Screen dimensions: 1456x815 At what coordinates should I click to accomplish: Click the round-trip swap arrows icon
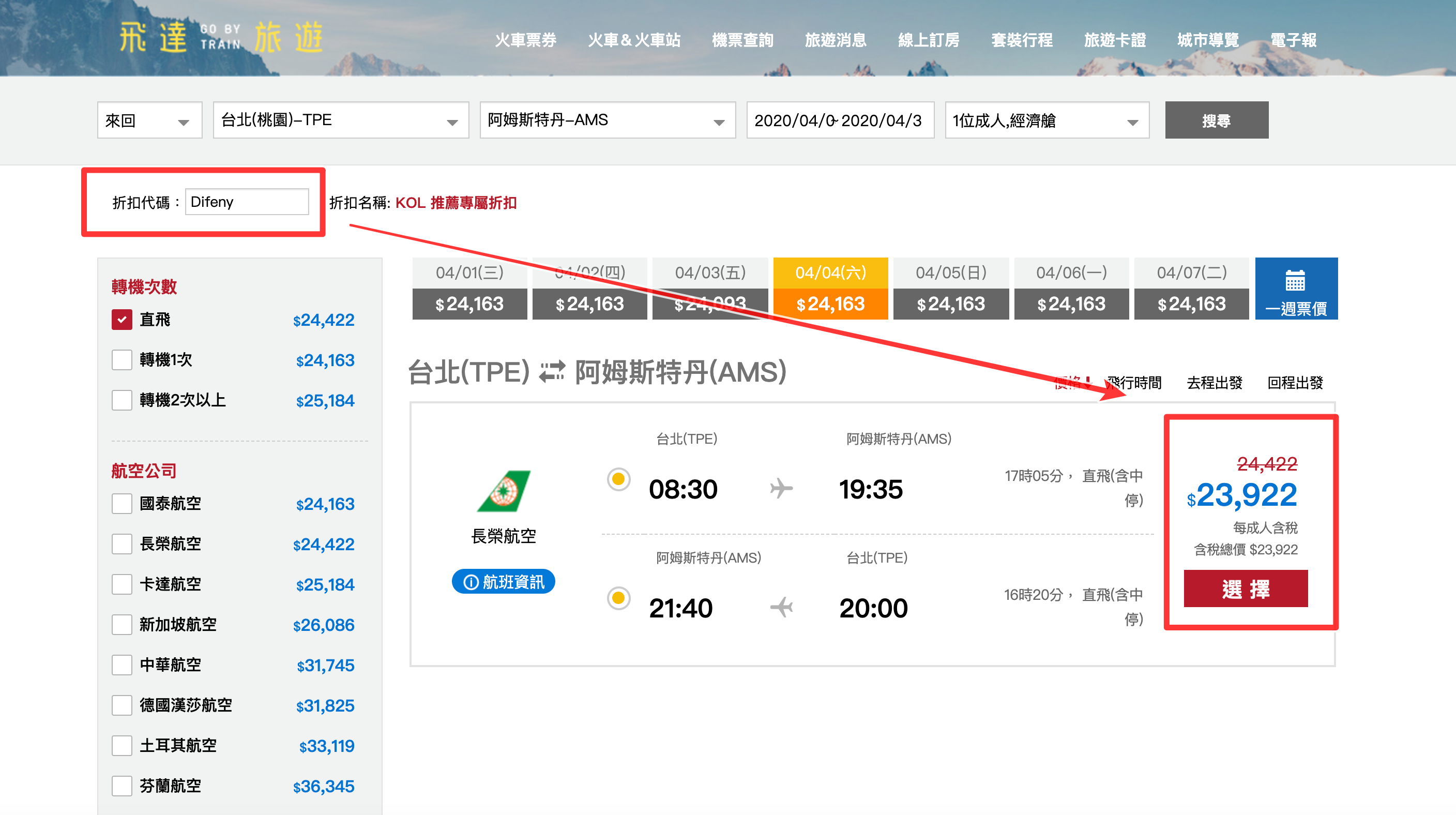click(552, 372)
